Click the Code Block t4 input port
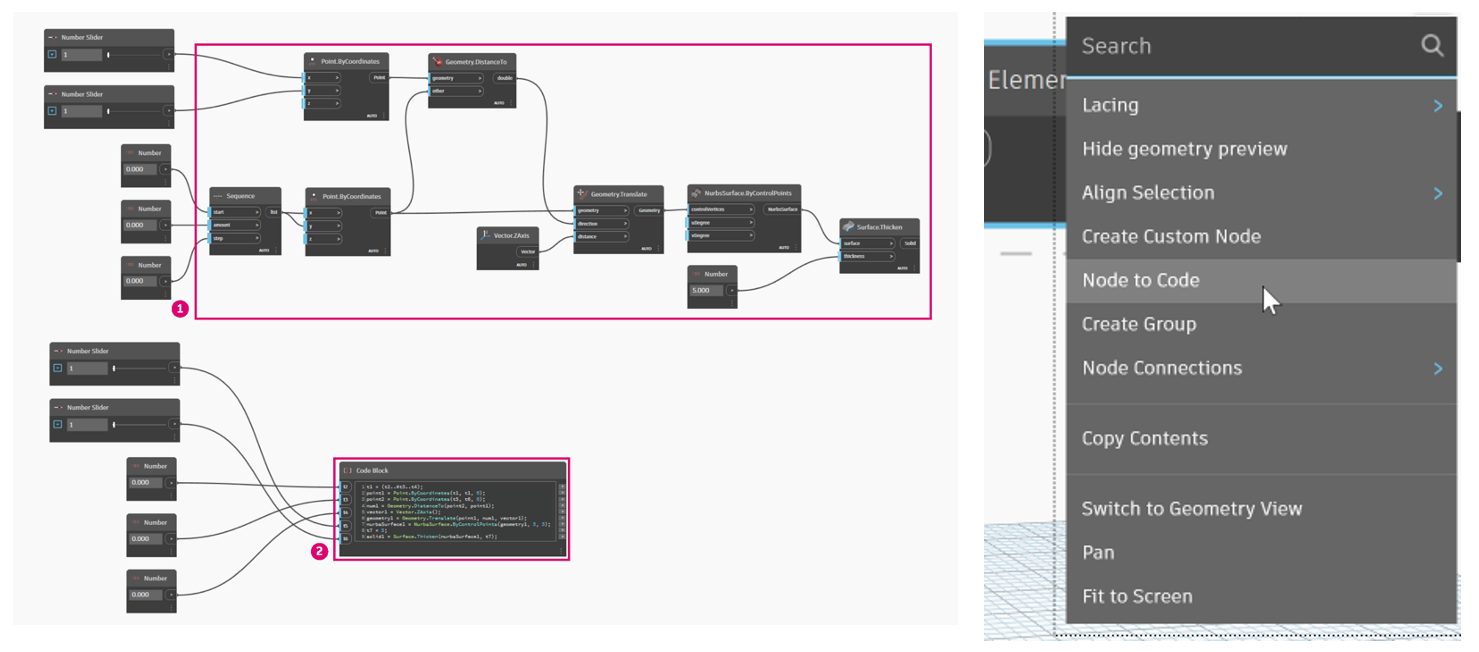The image size is (1479, 652). pyautogui.click(x=345, y=512)
